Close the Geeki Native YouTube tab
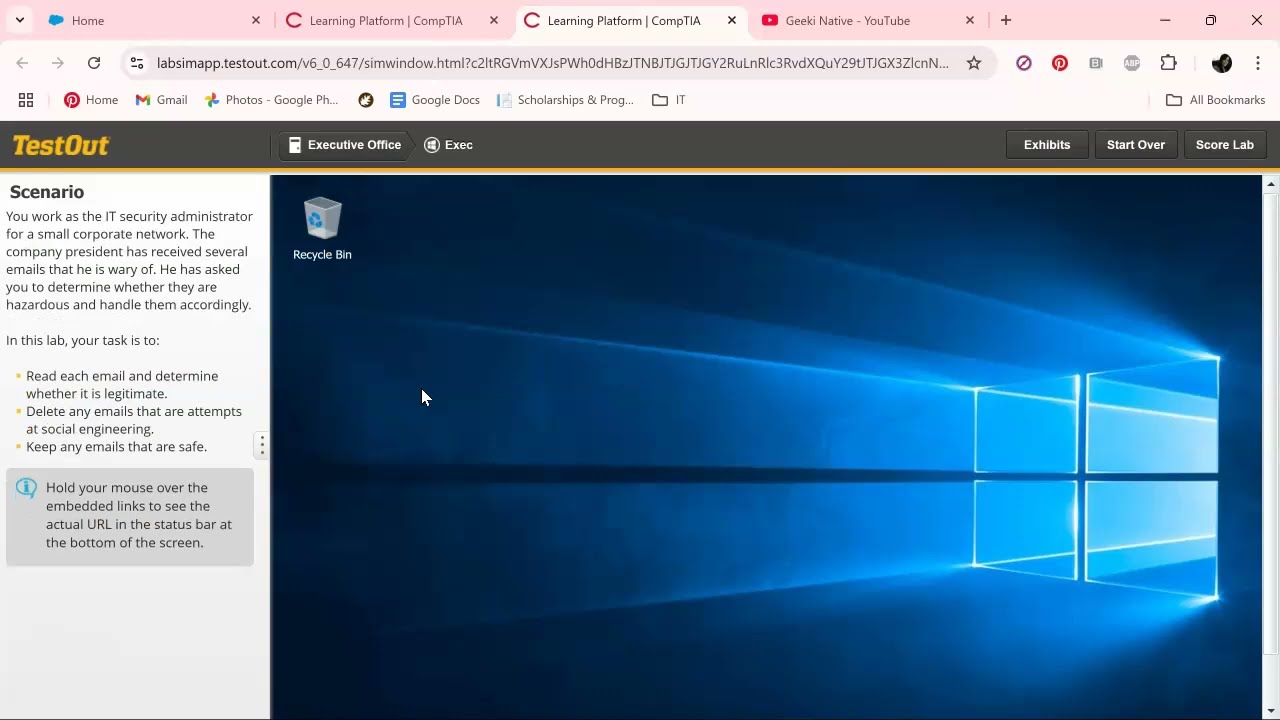The height and width of the screenshot is (720, 1280). tap(970, 20)
